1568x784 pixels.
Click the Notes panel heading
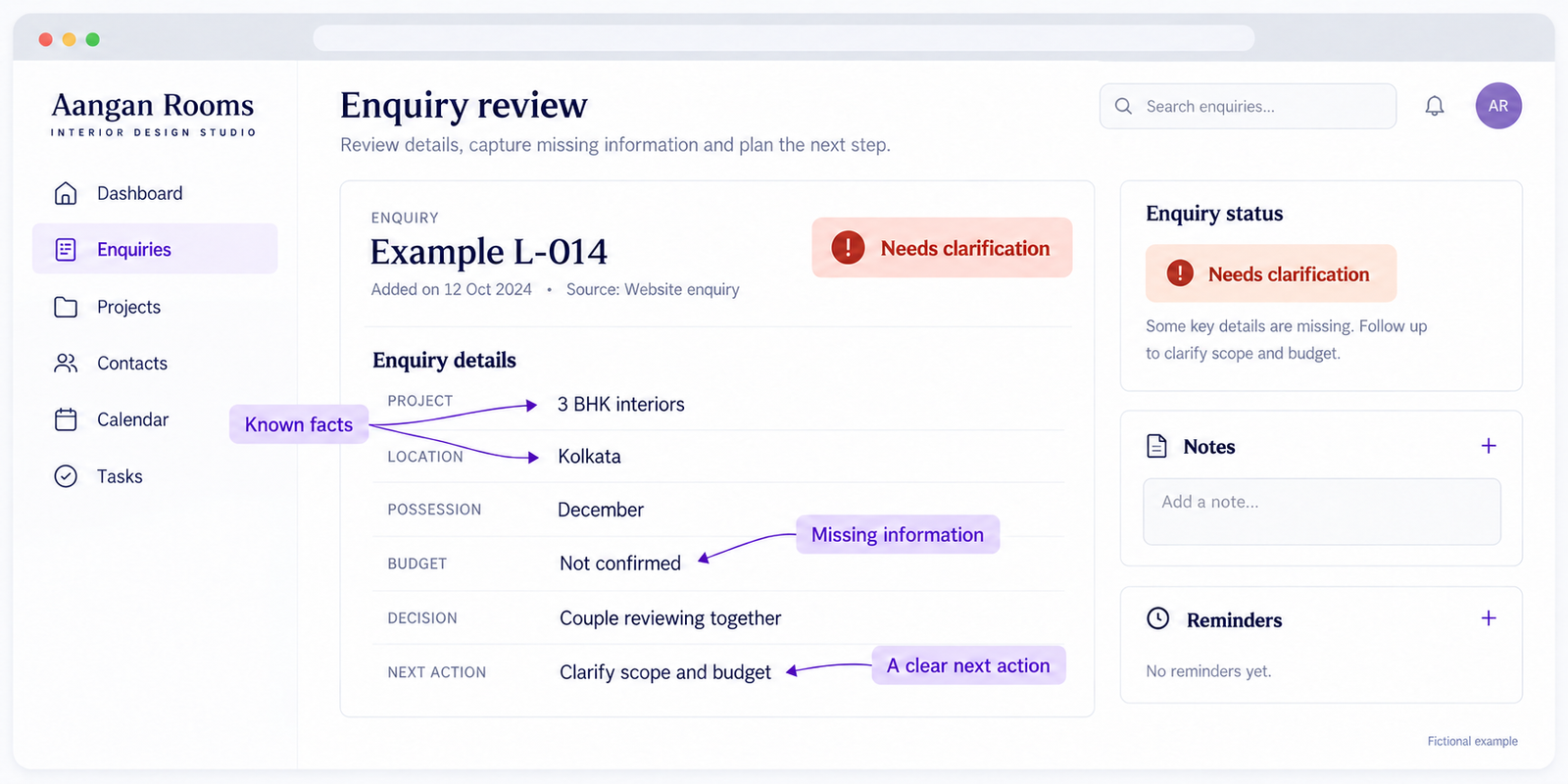(x=1209, y=447)
